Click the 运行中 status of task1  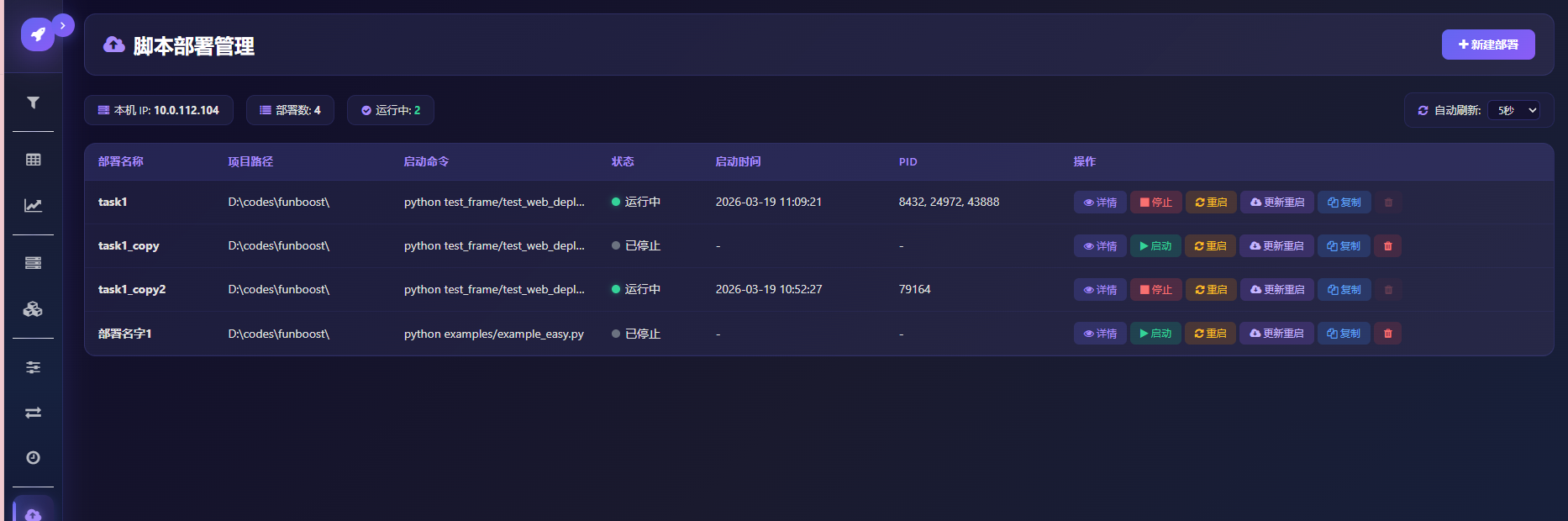(x=636, y=202)
